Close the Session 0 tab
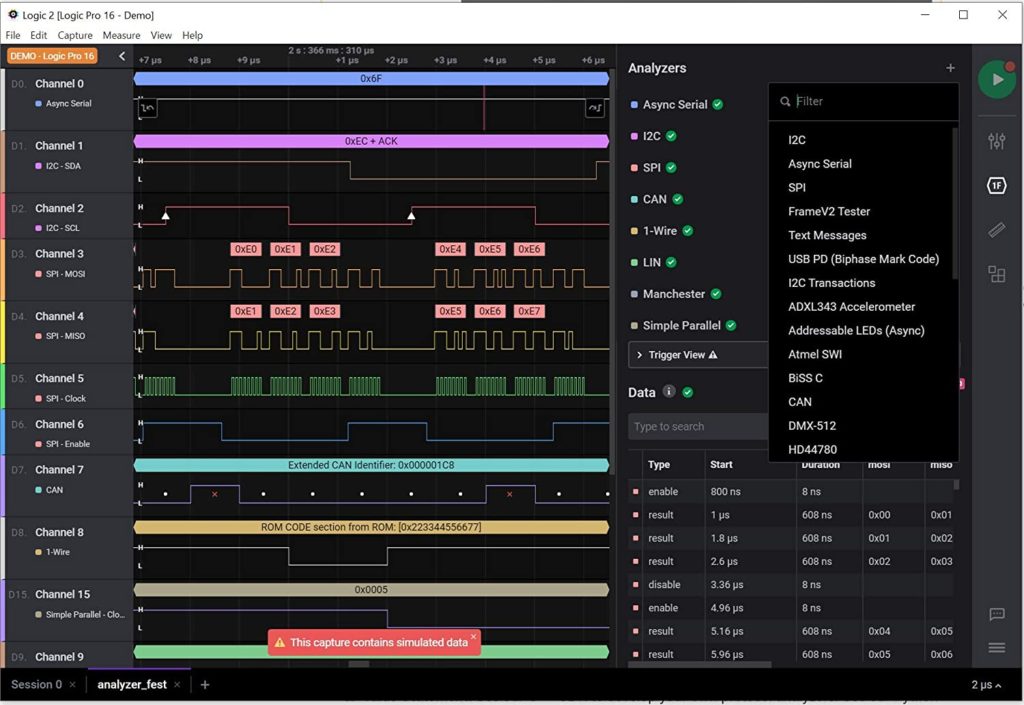The height and width of the screenshot is (705, 1024). click(72, 685)
